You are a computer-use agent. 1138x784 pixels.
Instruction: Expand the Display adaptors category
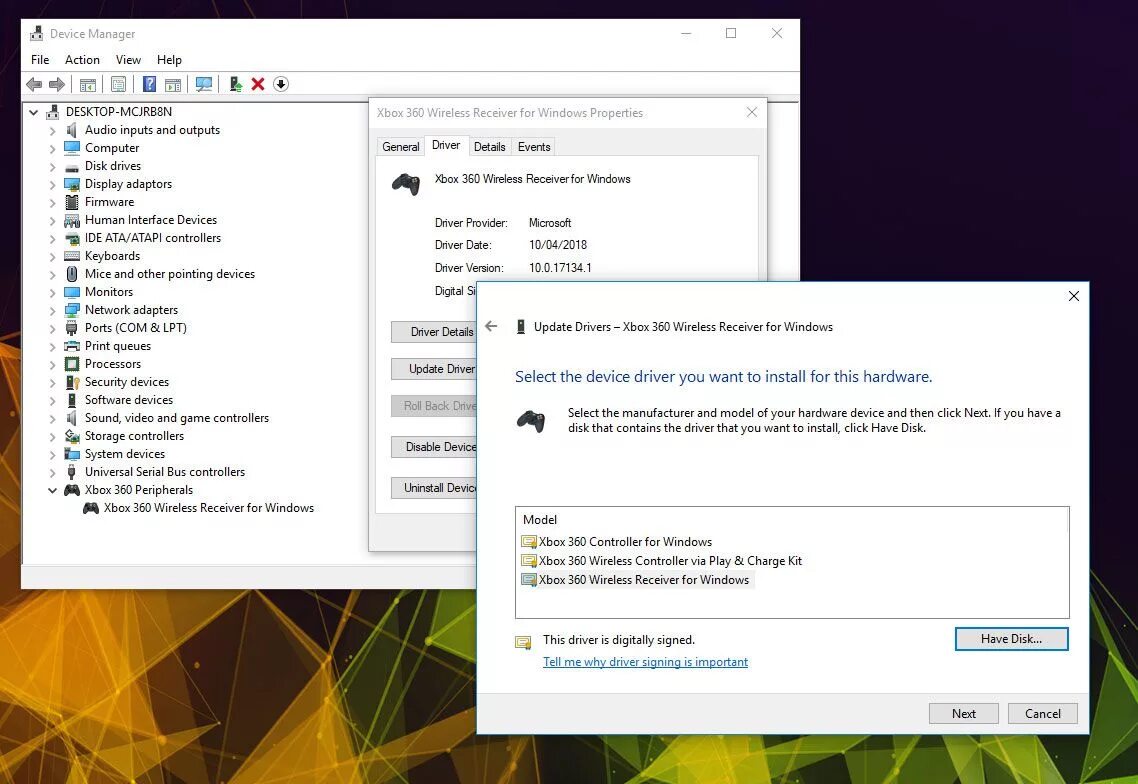[x=52, y=184]
